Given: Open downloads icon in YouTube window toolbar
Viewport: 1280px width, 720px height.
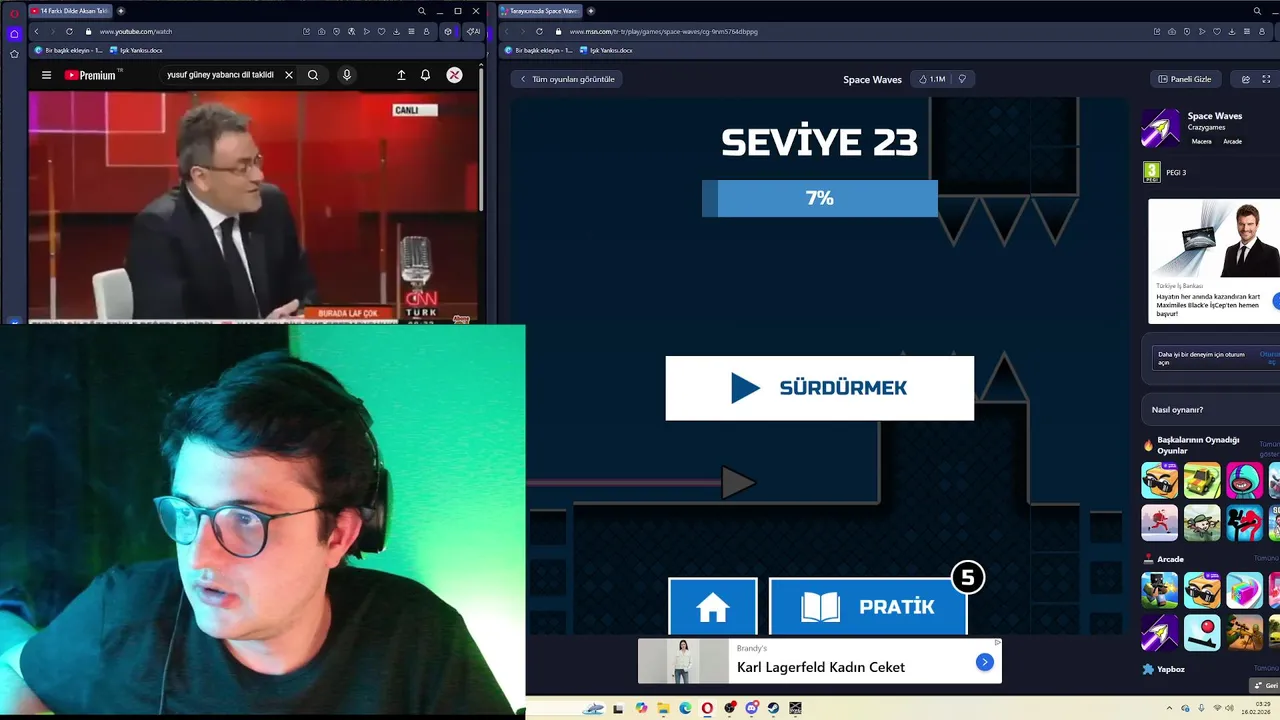Looking at the screenshot, I should 396,31.
